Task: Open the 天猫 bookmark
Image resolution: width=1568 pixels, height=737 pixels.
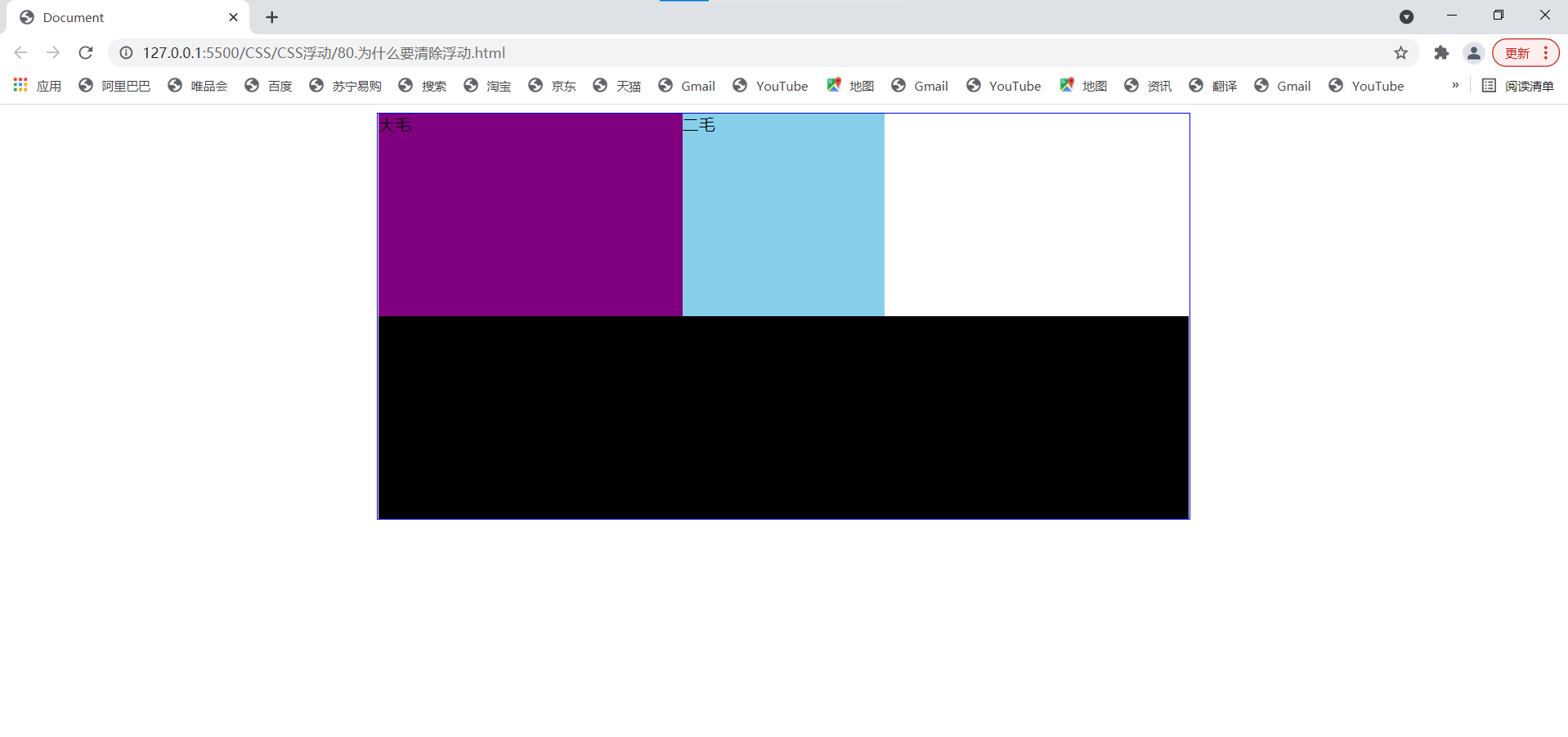Action: click(x=616, y=86)
